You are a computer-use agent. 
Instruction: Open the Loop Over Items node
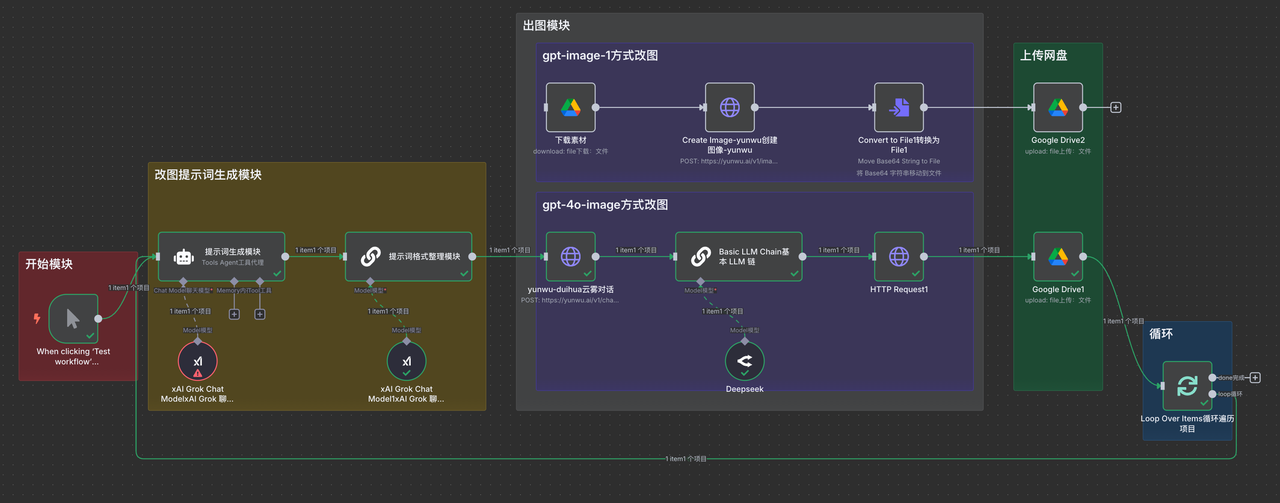1187,386
